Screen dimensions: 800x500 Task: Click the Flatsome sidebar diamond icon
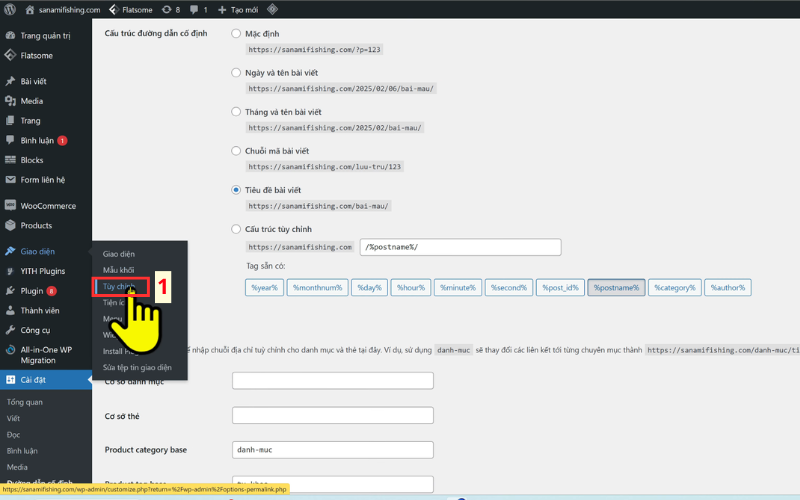10,55
